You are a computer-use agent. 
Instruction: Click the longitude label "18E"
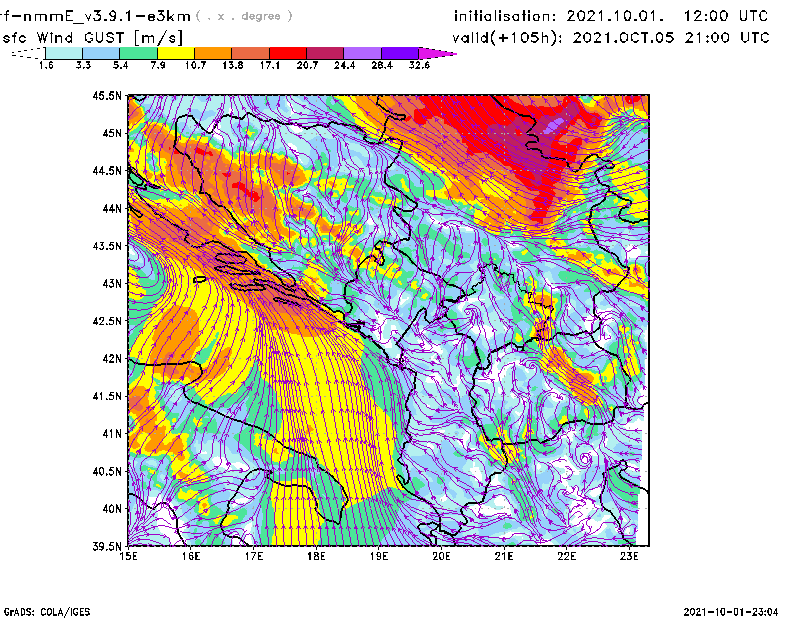point(316,556)
